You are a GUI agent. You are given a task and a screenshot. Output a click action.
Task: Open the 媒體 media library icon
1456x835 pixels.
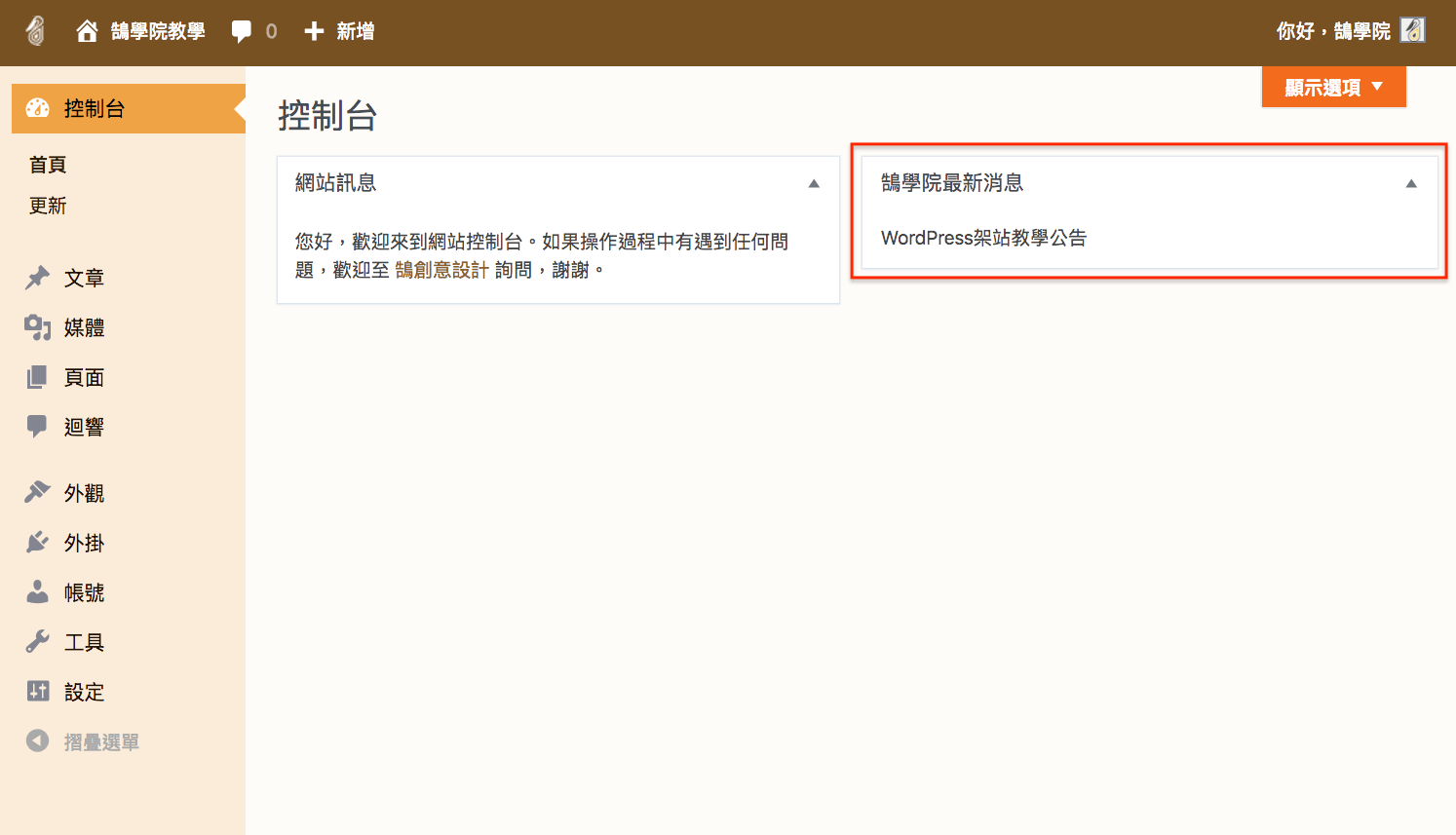pos(37,327)
